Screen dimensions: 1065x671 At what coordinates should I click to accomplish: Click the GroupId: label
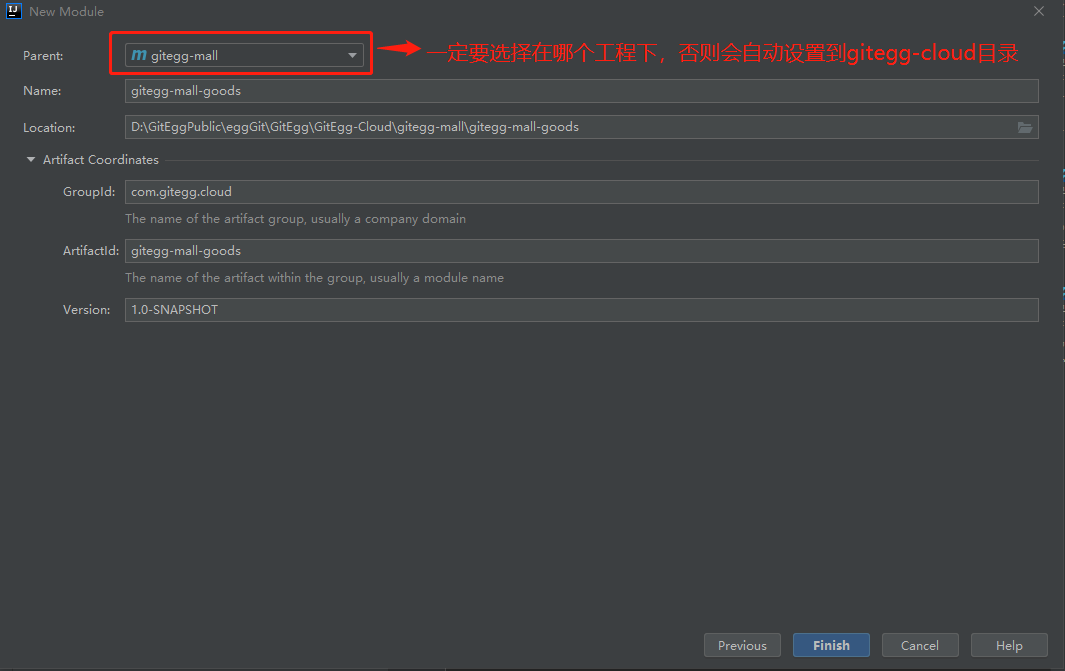(x=89, y=192)
